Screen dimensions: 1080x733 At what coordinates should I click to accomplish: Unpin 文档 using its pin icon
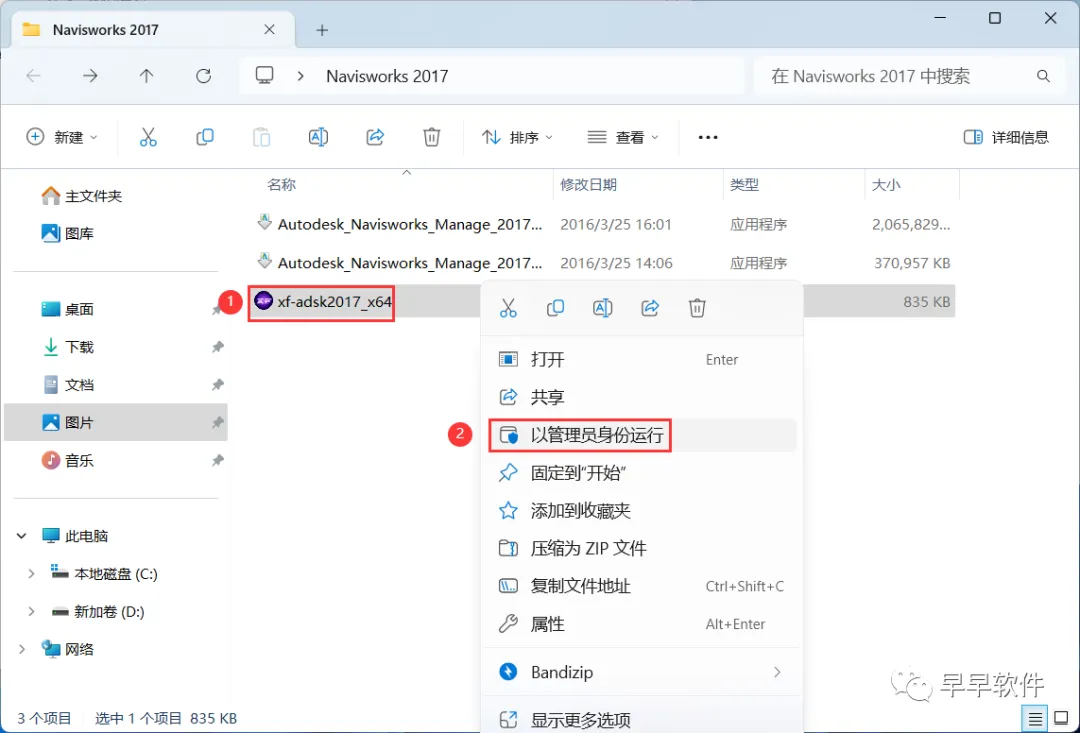click(218, 384)
